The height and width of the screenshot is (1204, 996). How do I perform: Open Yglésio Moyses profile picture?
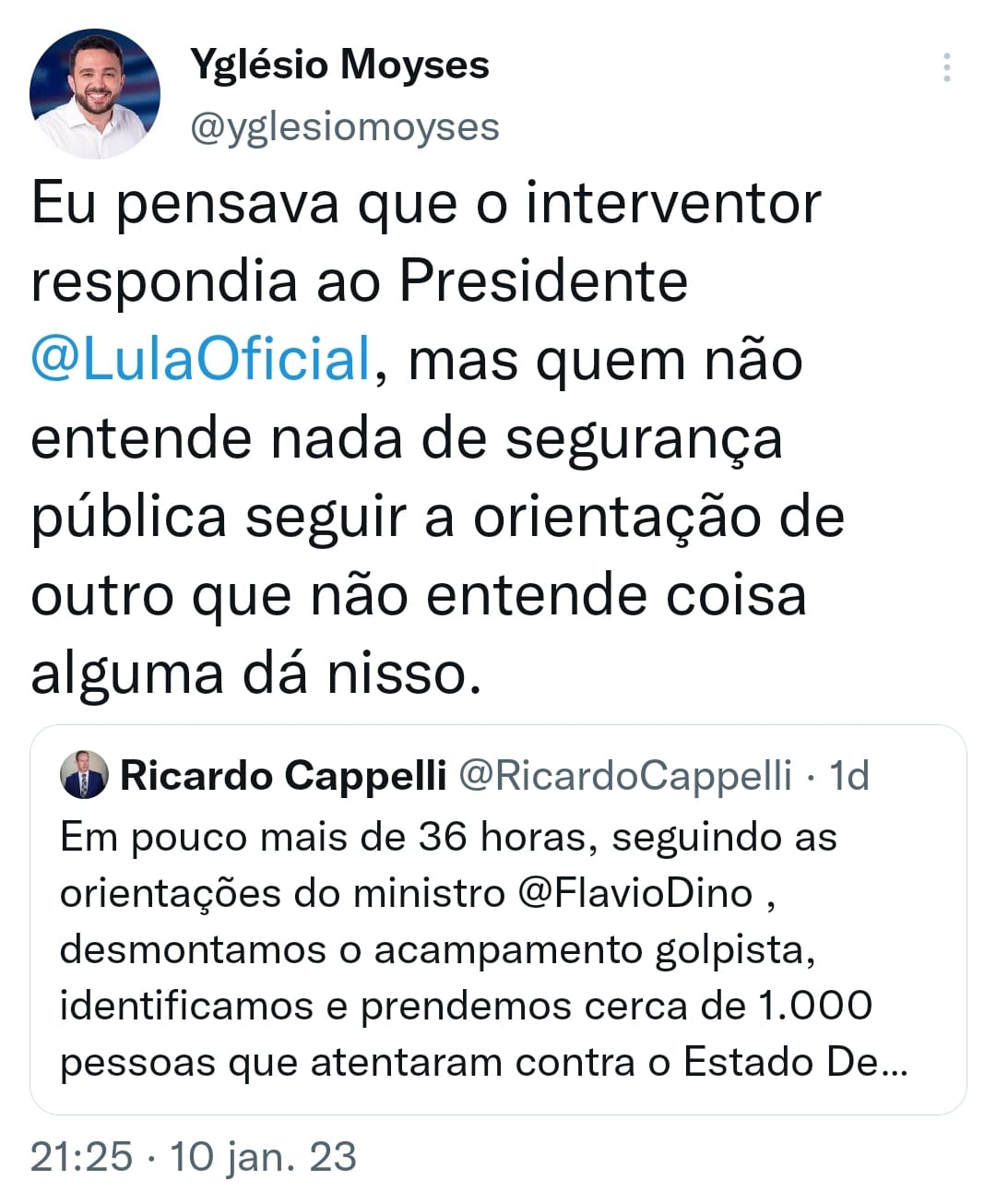click(95, 93)
